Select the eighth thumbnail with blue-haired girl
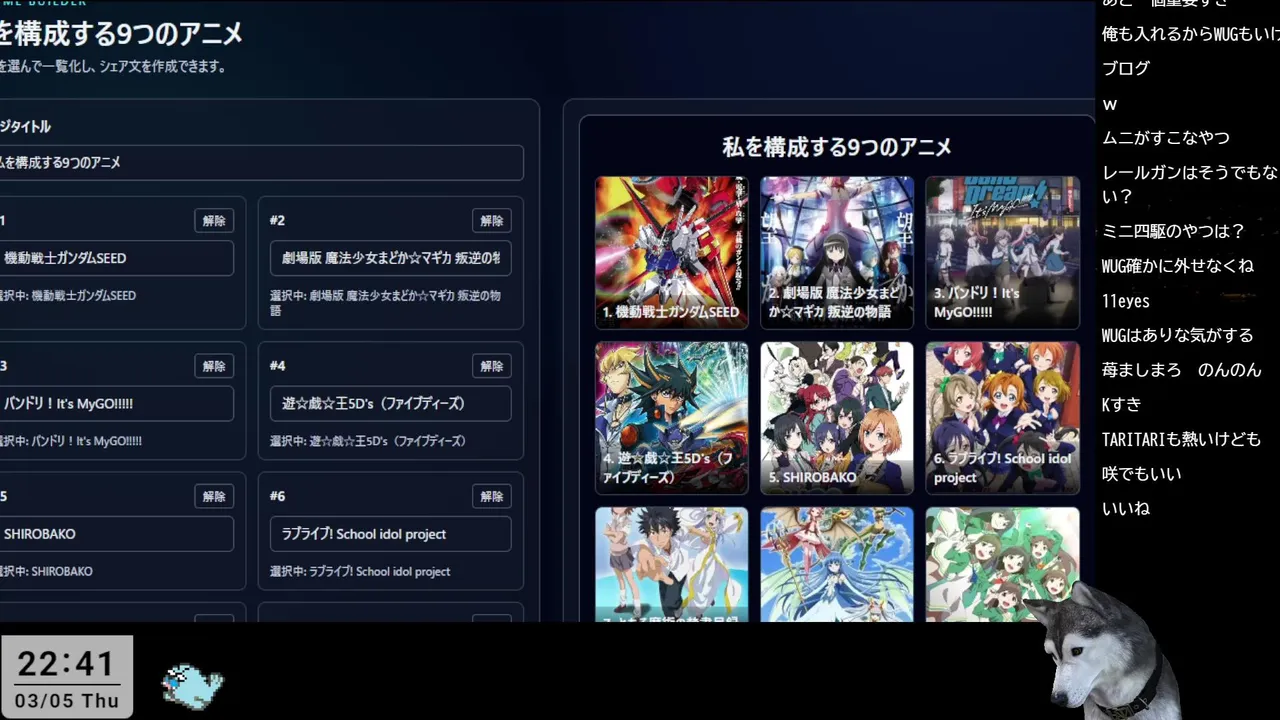 click(837, 564)
